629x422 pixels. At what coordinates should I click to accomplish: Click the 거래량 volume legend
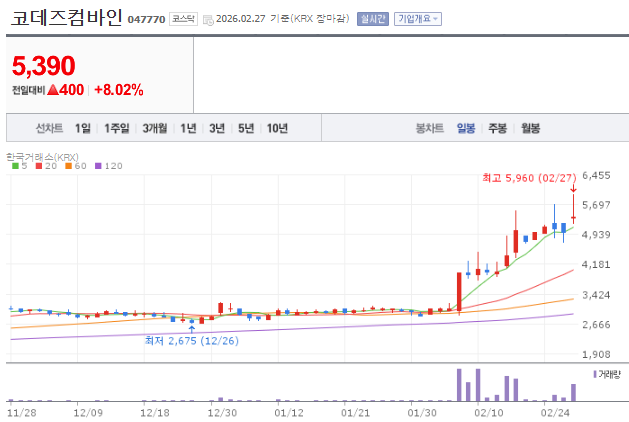pos(607,374)
